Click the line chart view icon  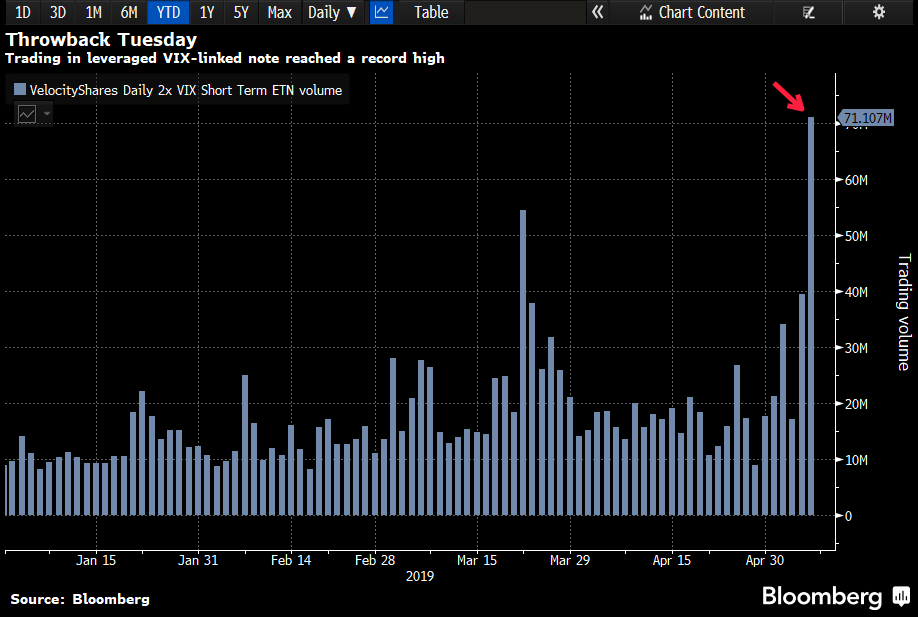coord(381,12)
